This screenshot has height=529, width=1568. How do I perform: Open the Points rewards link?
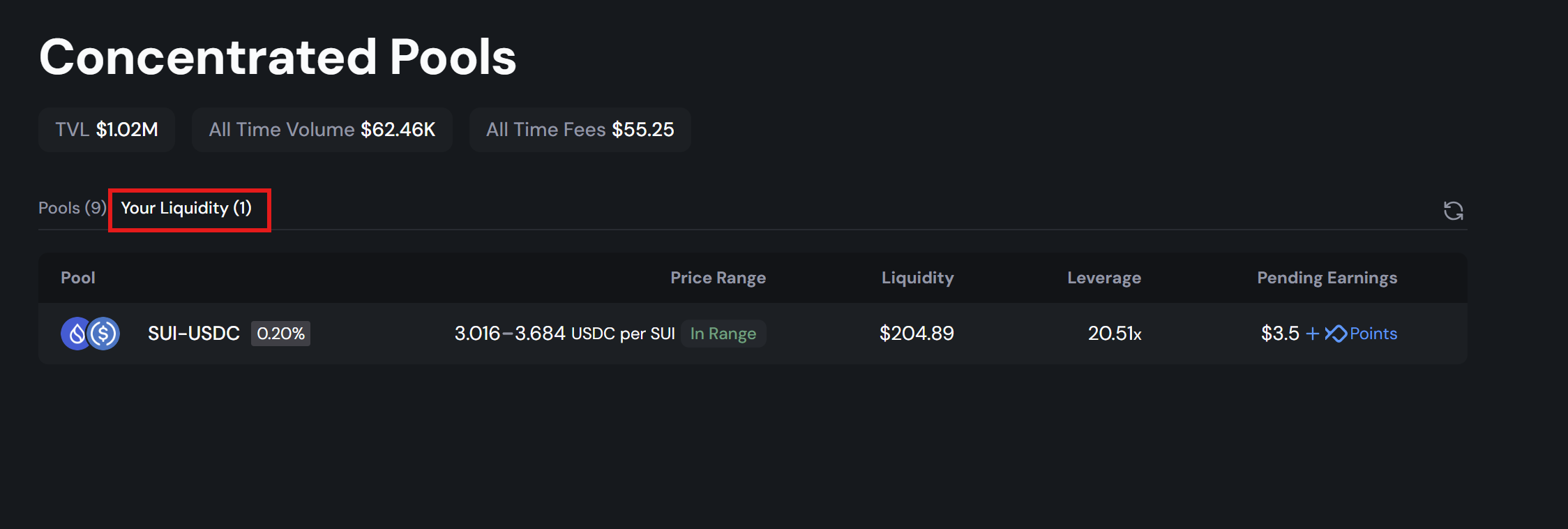[x=1373, y=334]
